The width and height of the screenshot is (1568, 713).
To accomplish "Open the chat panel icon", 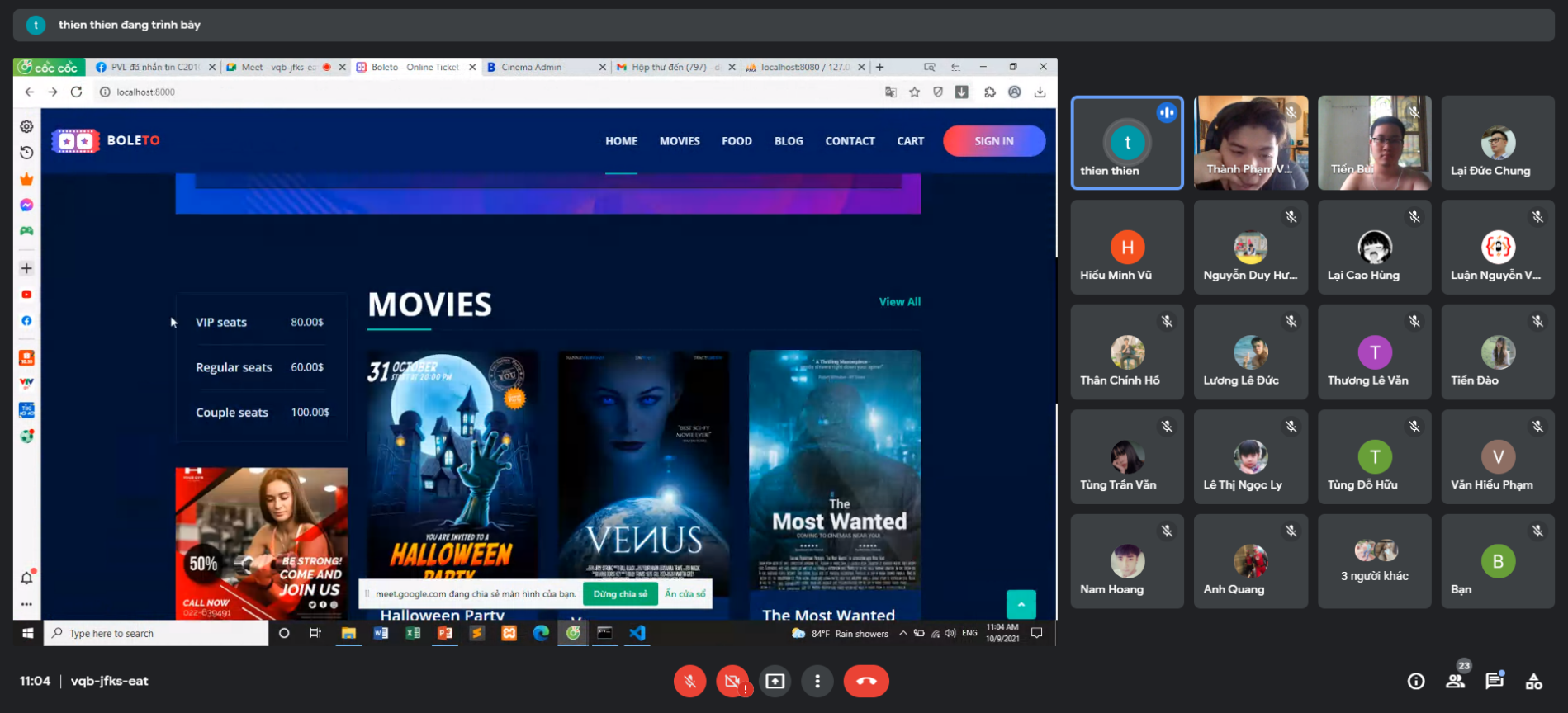I will click(x=1495, y=681).
